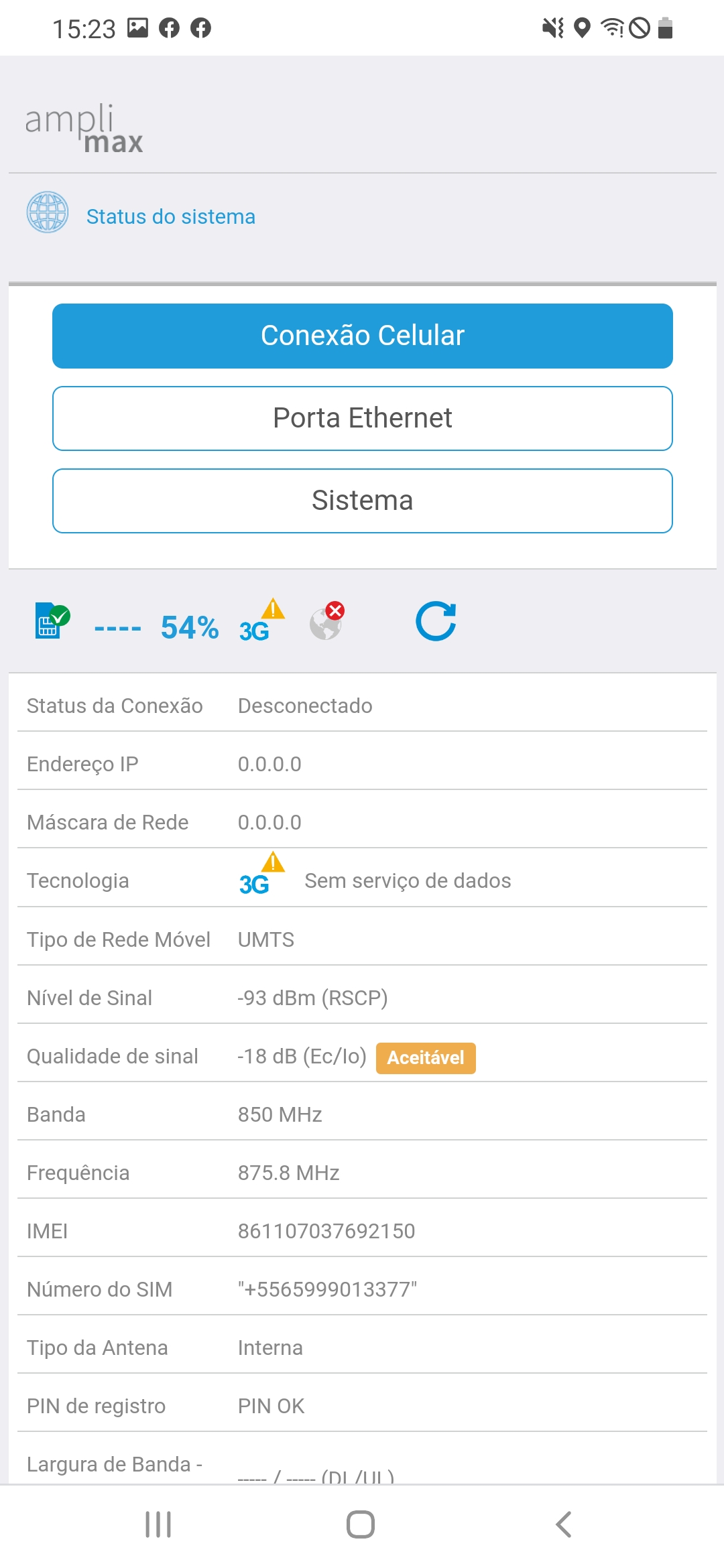Select the Conexão Celular tab
724x1568 pixels.
tap(363, 336)
